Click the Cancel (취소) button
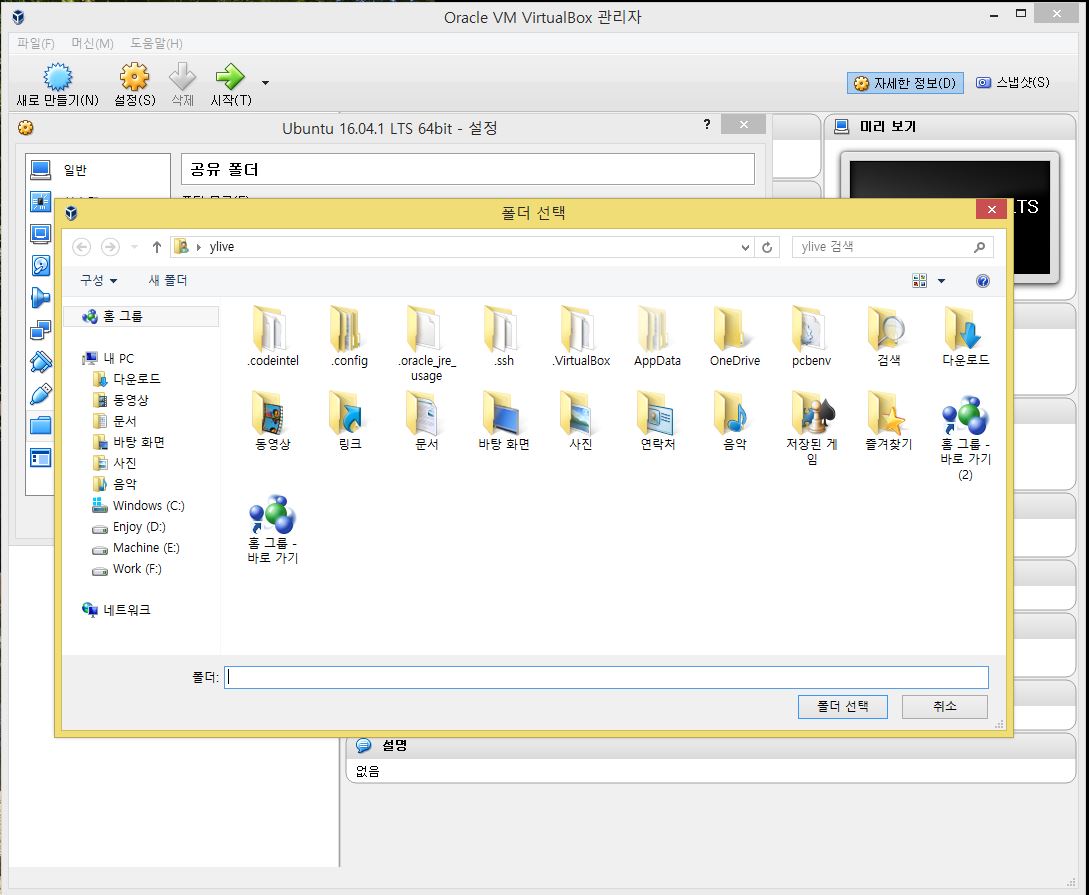The height and width of the screenshot is (895, 1089). [x=944, y=706]
